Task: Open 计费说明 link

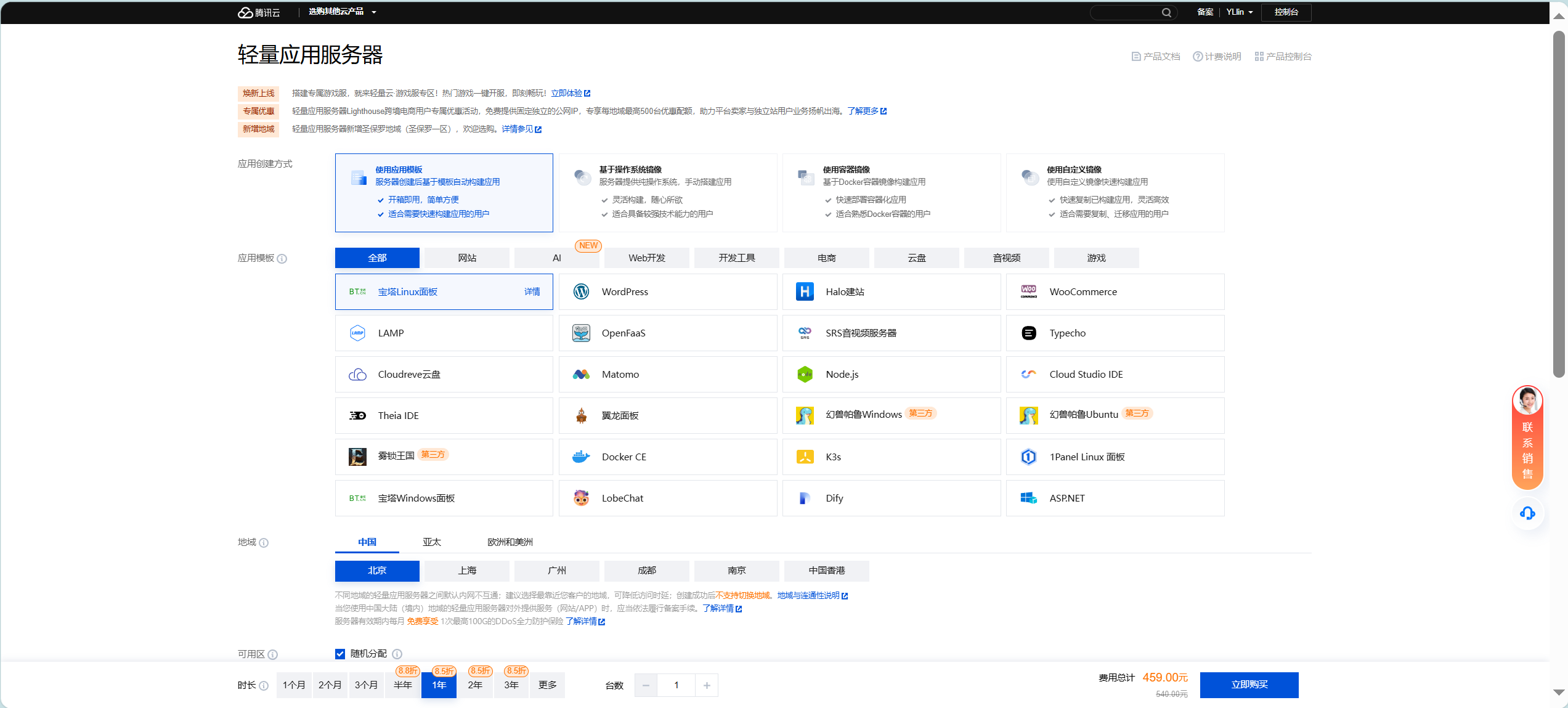Action: (1217, 57)
